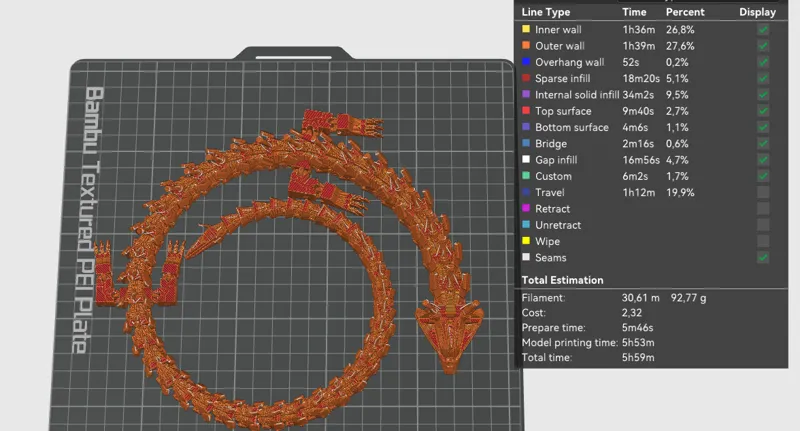
Task: Enable Wipe display checkbox
Action: pos(763,241)
